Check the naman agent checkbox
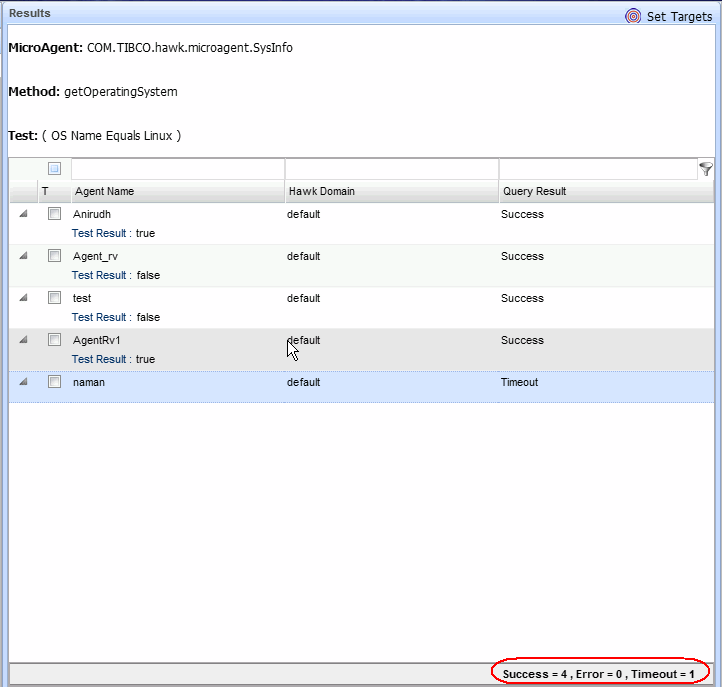Viewport: 722px width, 687px height. click(x=55, y=382)
